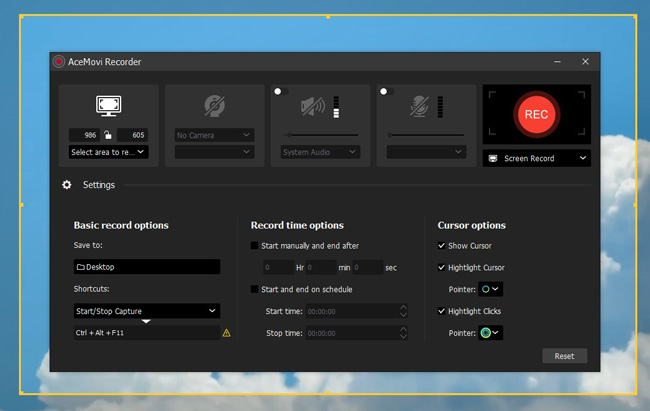Open the Highlight Clicks pointer color dropdown

point(490,333)
